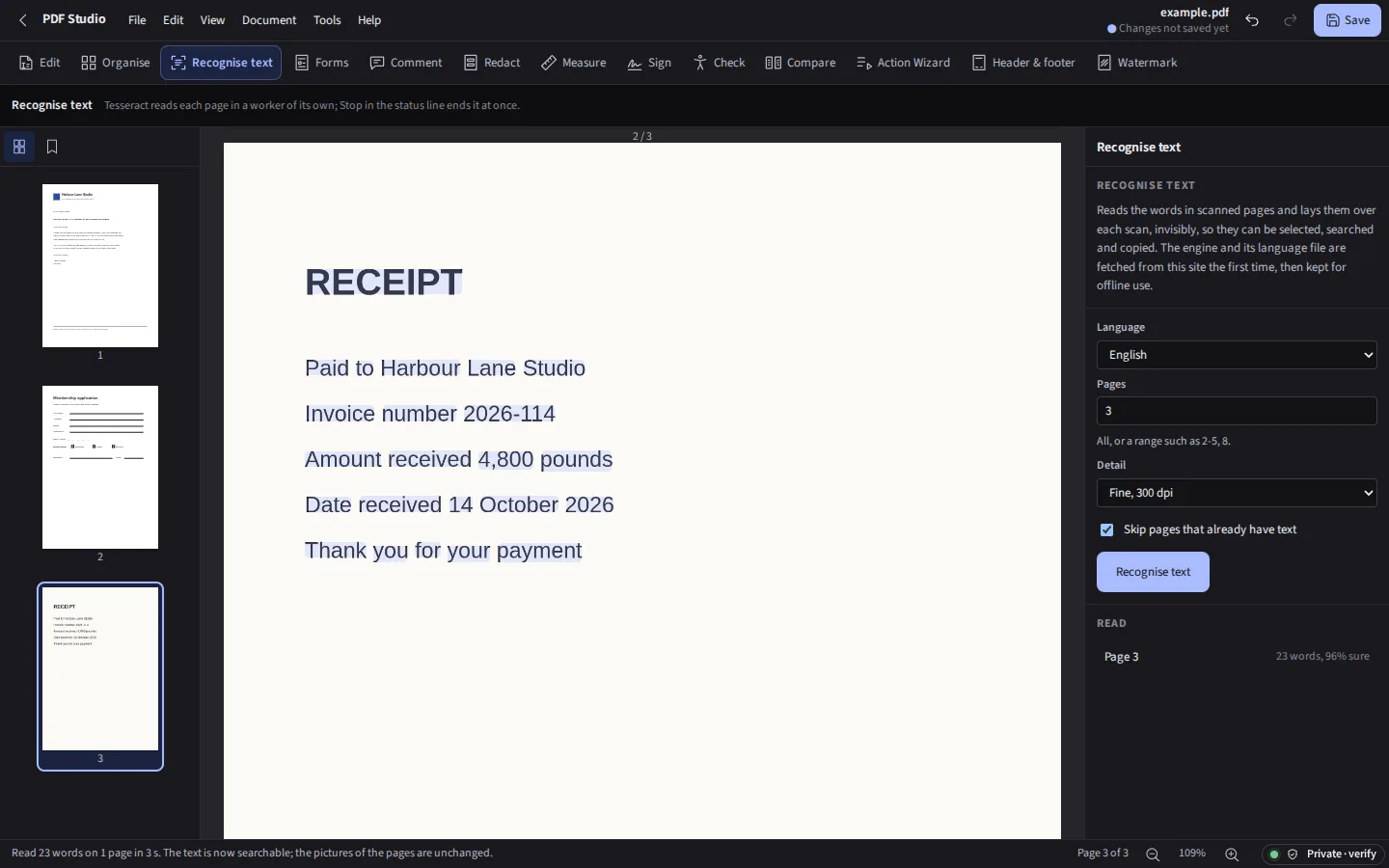Open the Help menu
Image resolution: width=1389 pixels, height=868 pixels.
(x=369, y=20)
